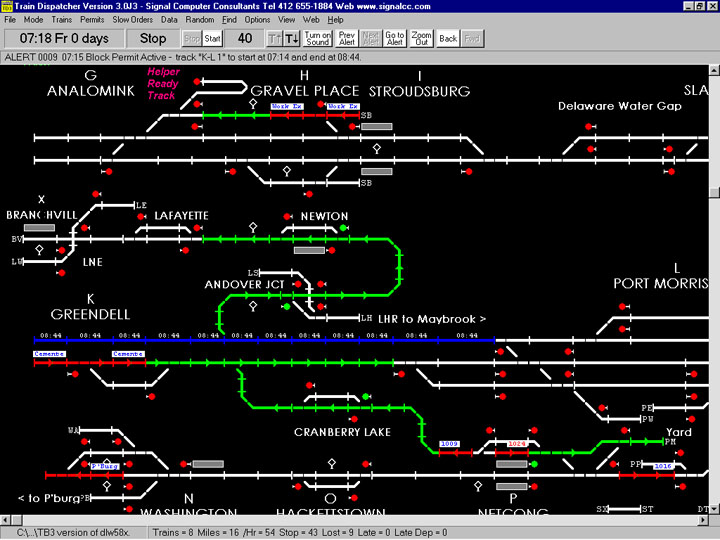
Task: Click the Stop simulation button
Action: pyautogui.click(x=153, y=38)
